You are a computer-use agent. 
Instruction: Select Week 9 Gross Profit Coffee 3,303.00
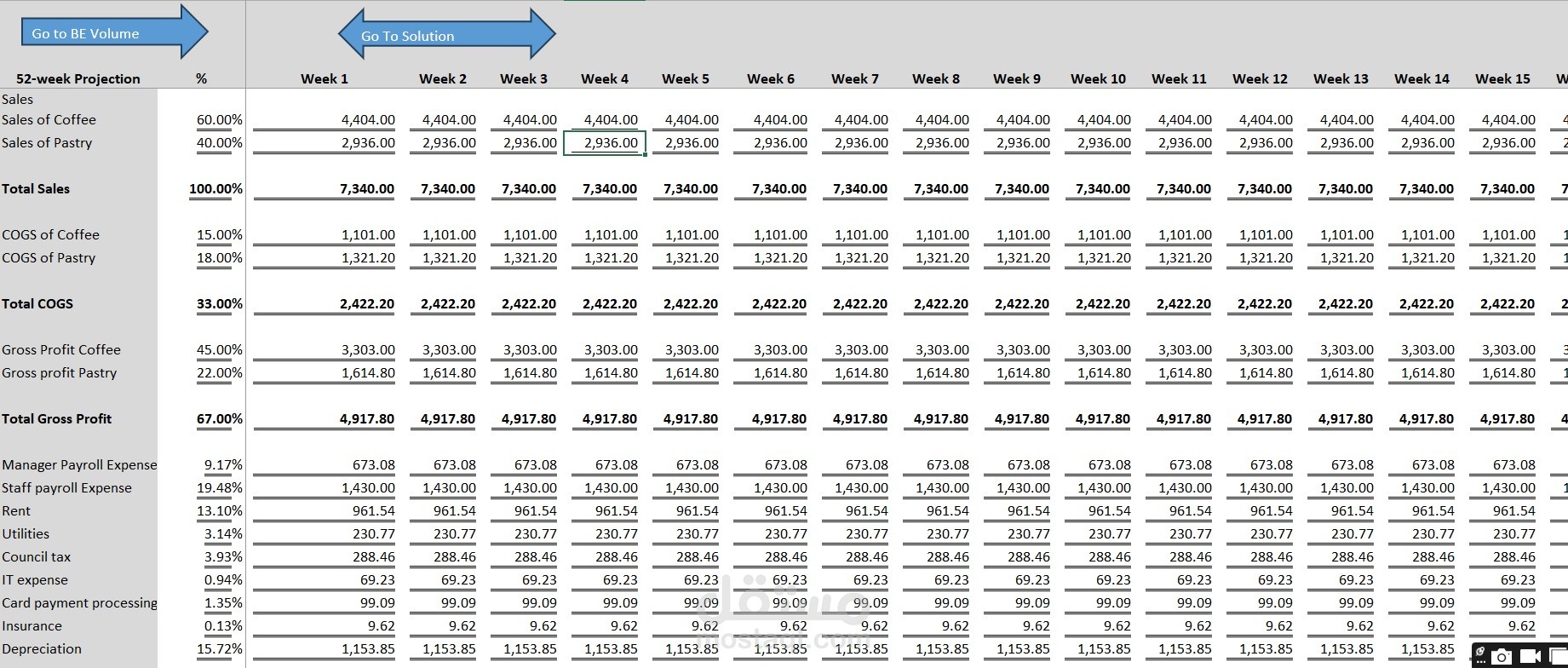point(1023,349)
